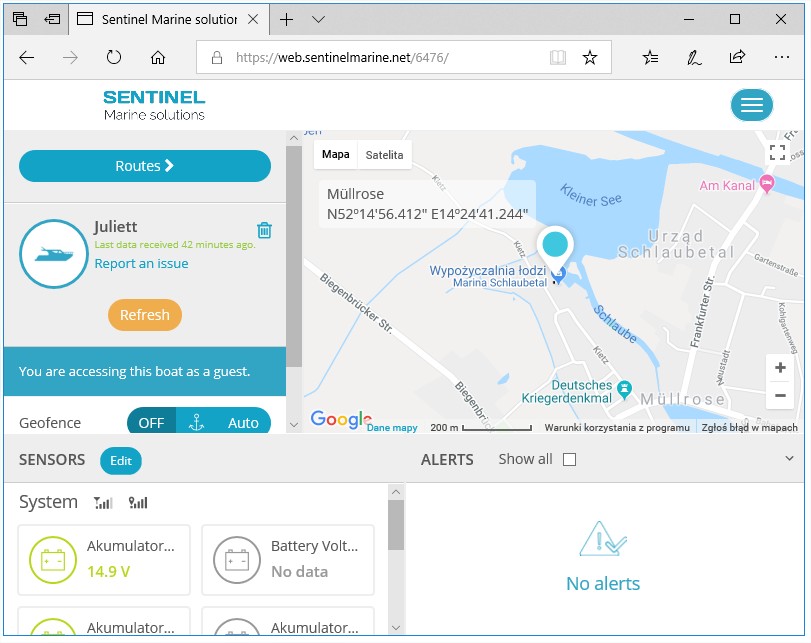Toggle map fullscreen view
811x643 pixels.
point(777,153)
